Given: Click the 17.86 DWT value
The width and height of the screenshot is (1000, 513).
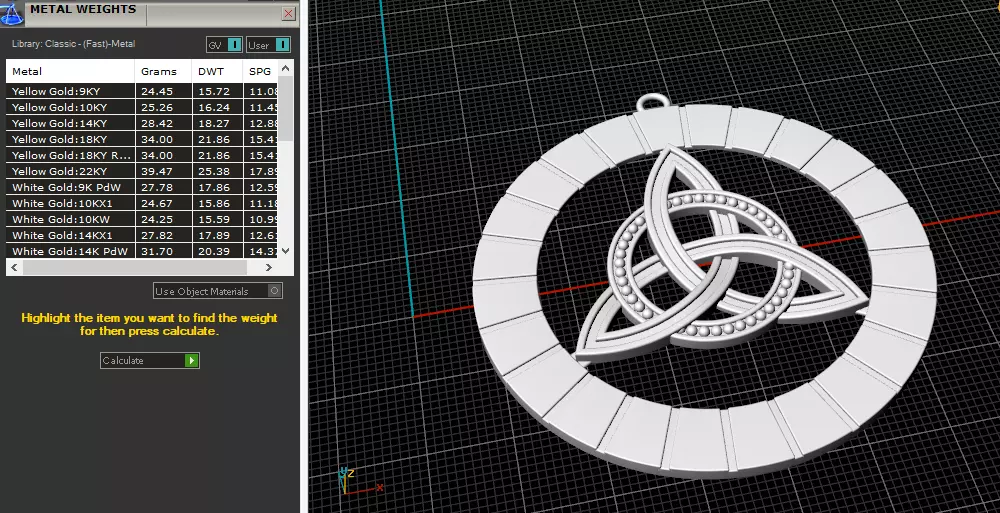Looking at the screenshot, I should point(214,187).
